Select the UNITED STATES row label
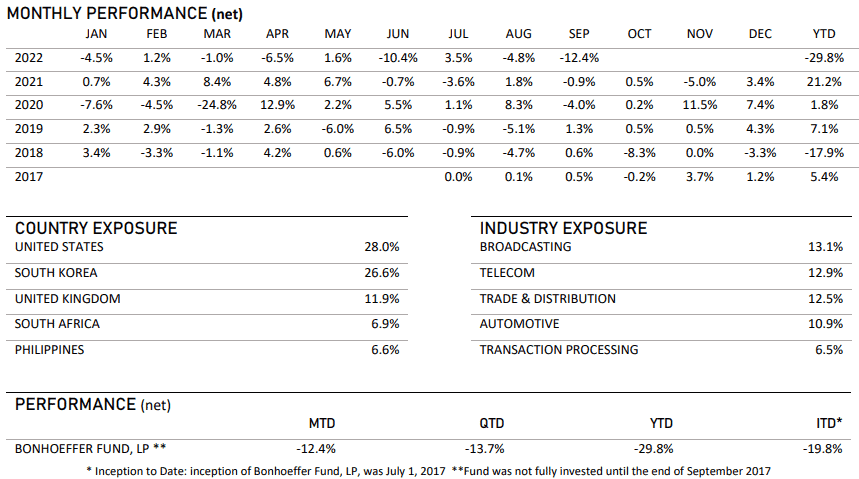The width and height of the screenshot is (859, 479). pos(59,247)
